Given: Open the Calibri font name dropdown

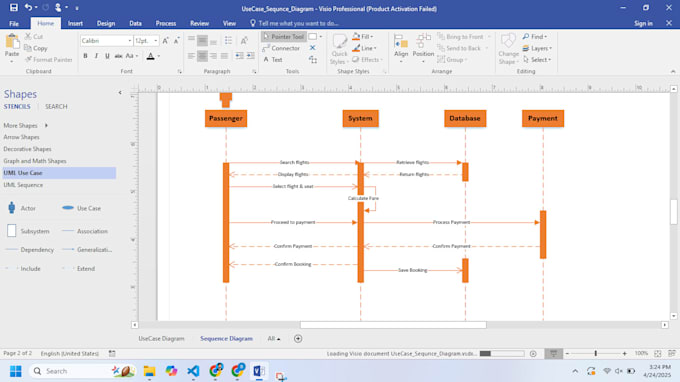Looking at the screenshot, I should [x=129, y=41].
